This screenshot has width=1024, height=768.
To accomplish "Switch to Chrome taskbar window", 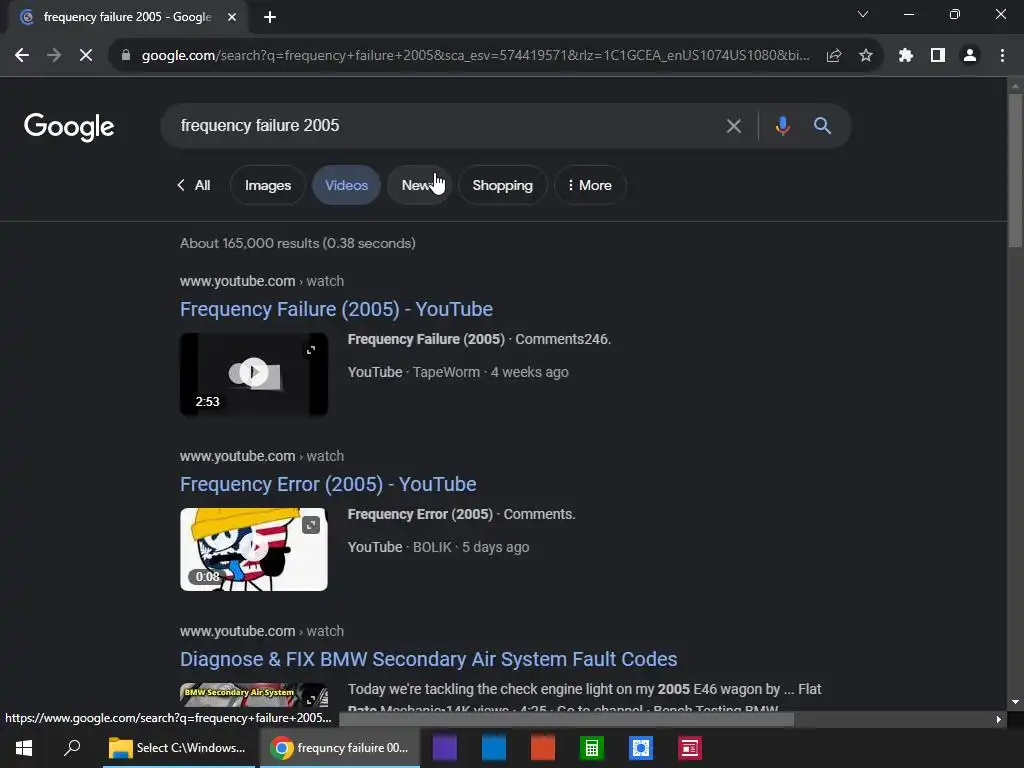I will point(340,748).
